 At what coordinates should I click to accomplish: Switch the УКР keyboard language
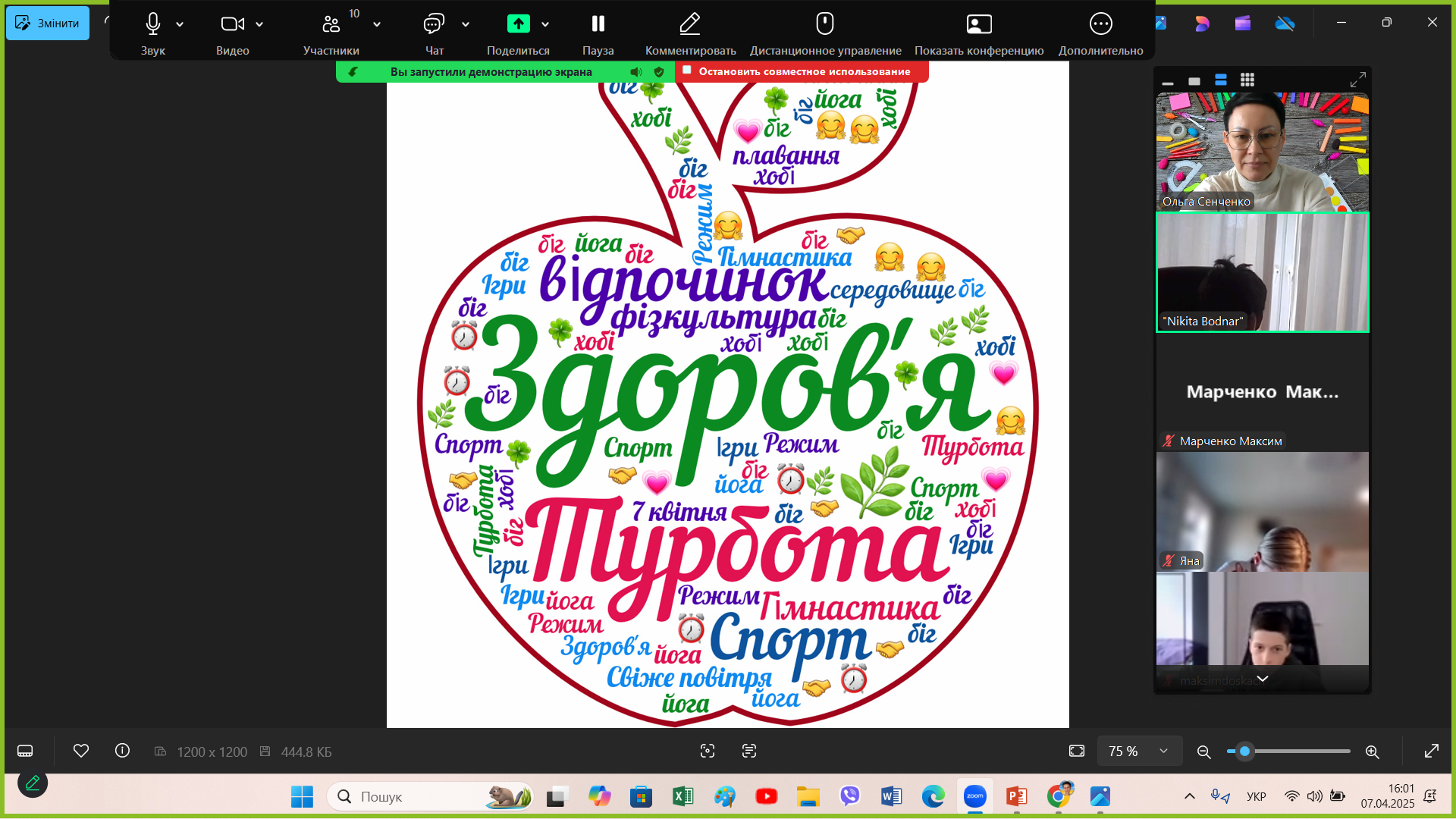(x=1257, y=796)
